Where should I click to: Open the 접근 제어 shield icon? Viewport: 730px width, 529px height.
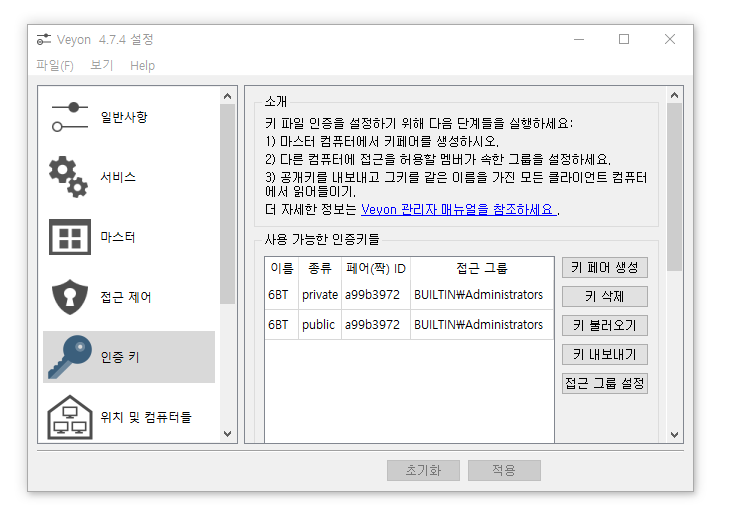point(70,297)
